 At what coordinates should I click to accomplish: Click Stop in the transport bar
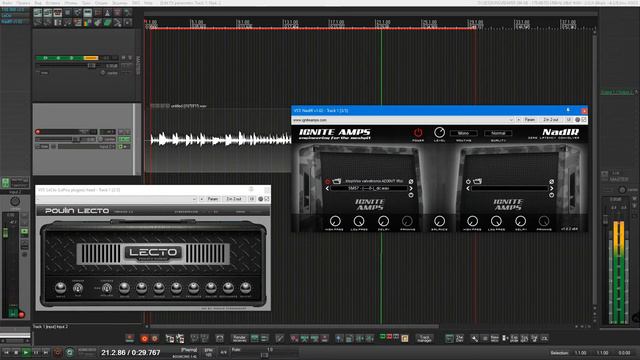(16, 352)
